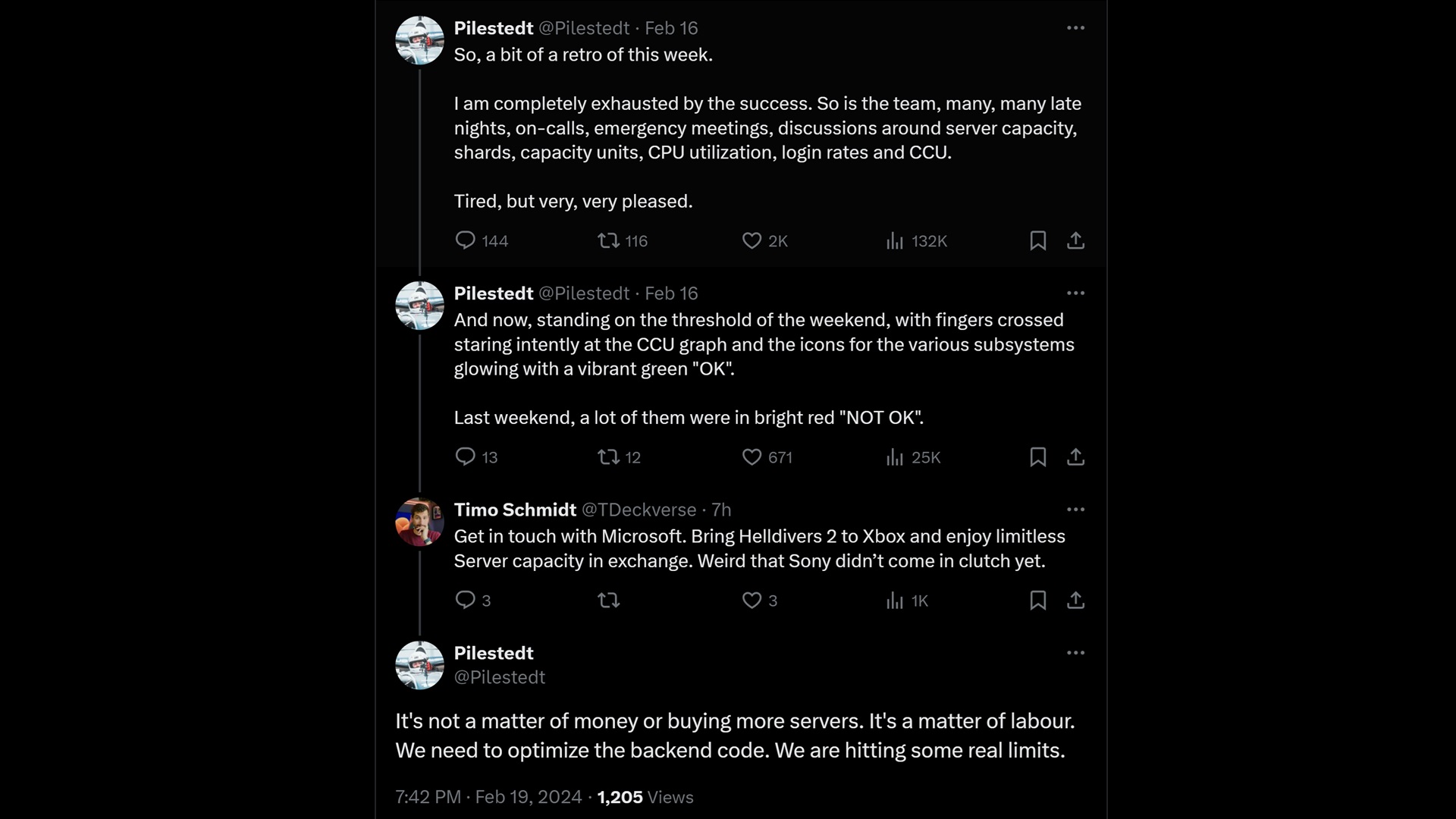Screen dimensions: 1456x819
Task: Bookmark Timo Schmidt's Microsoft tweet
Action: [x=1038, y=601]
